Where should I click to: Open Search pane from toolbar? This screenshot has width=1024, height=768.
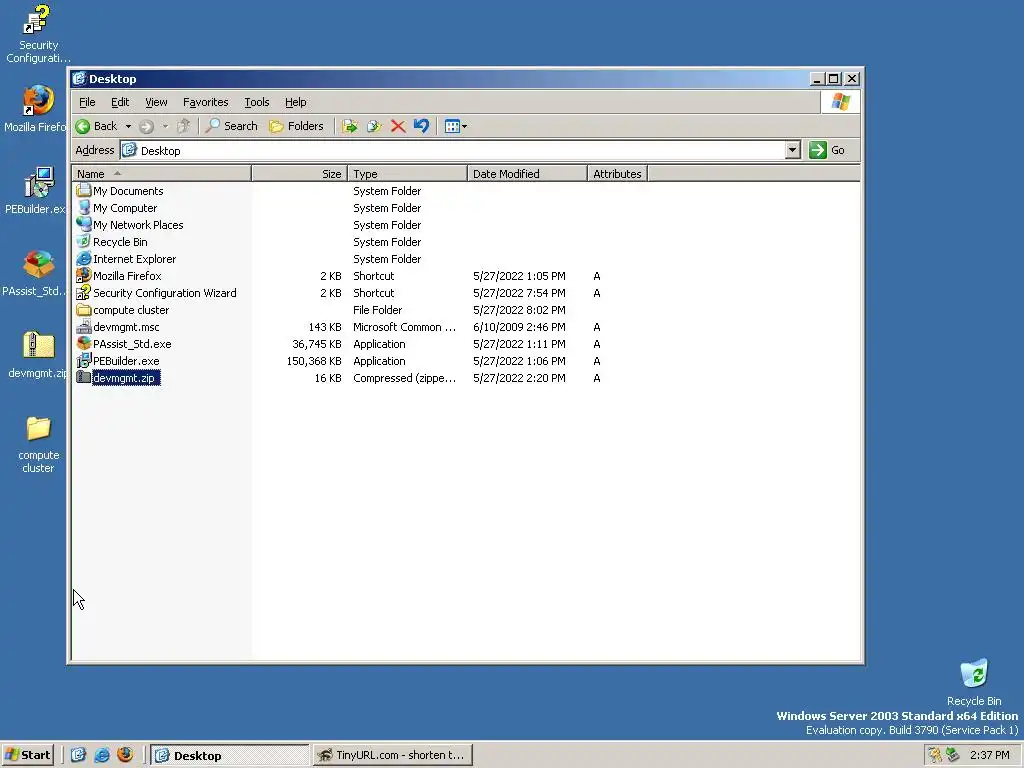click(x=232, y=126)
